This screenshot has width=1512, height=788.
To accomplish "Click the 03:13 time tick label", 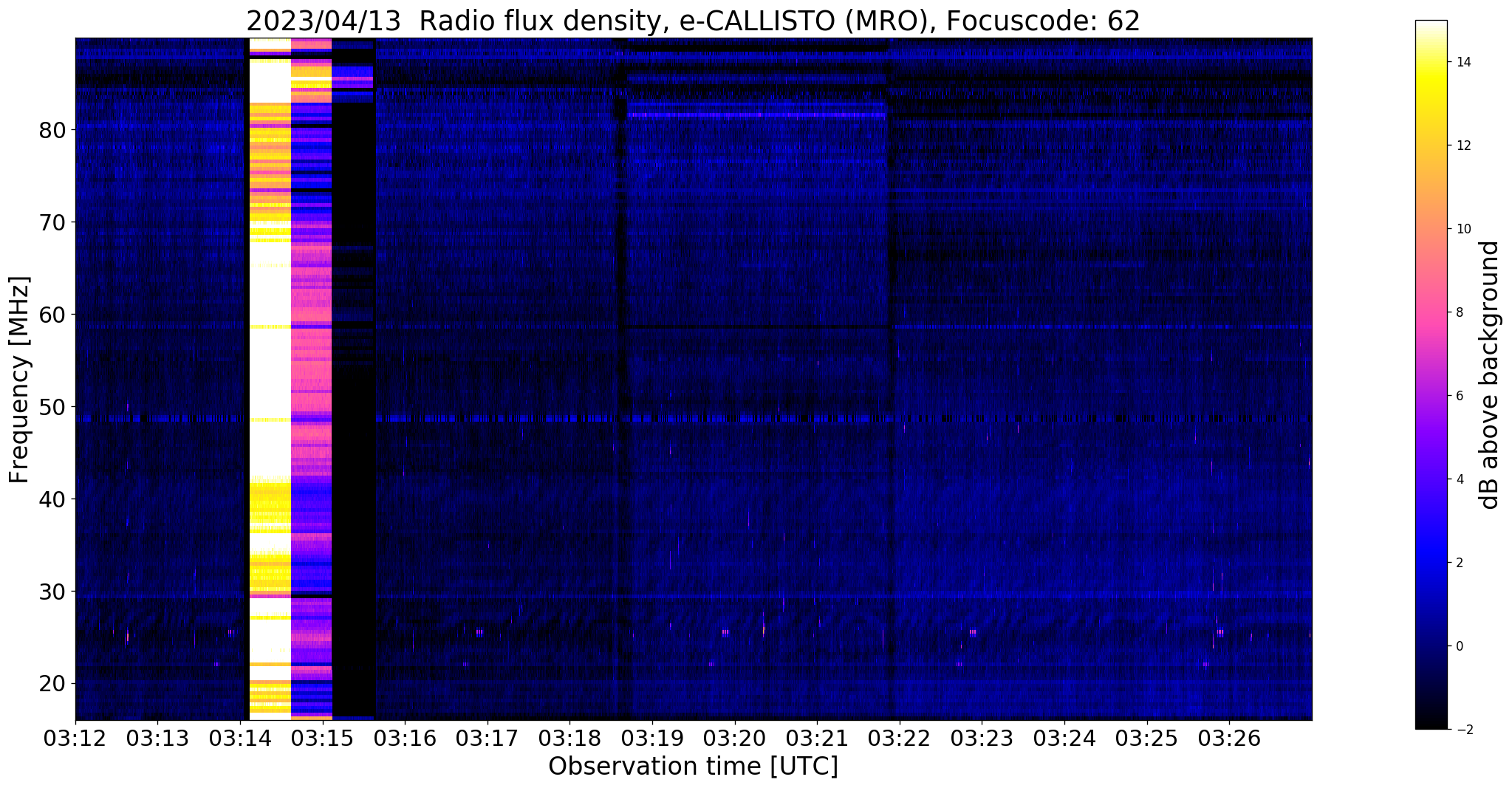I will (157, 739).
